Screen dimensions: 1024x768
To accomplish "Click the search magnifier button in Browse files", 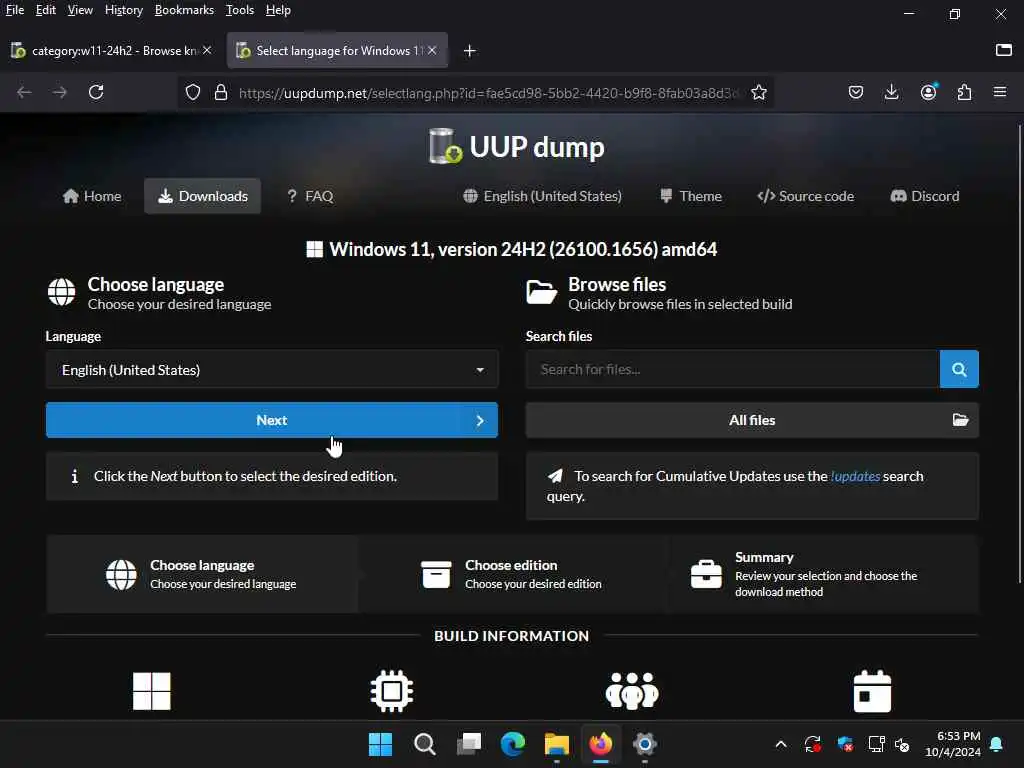I will pos(959,369).
